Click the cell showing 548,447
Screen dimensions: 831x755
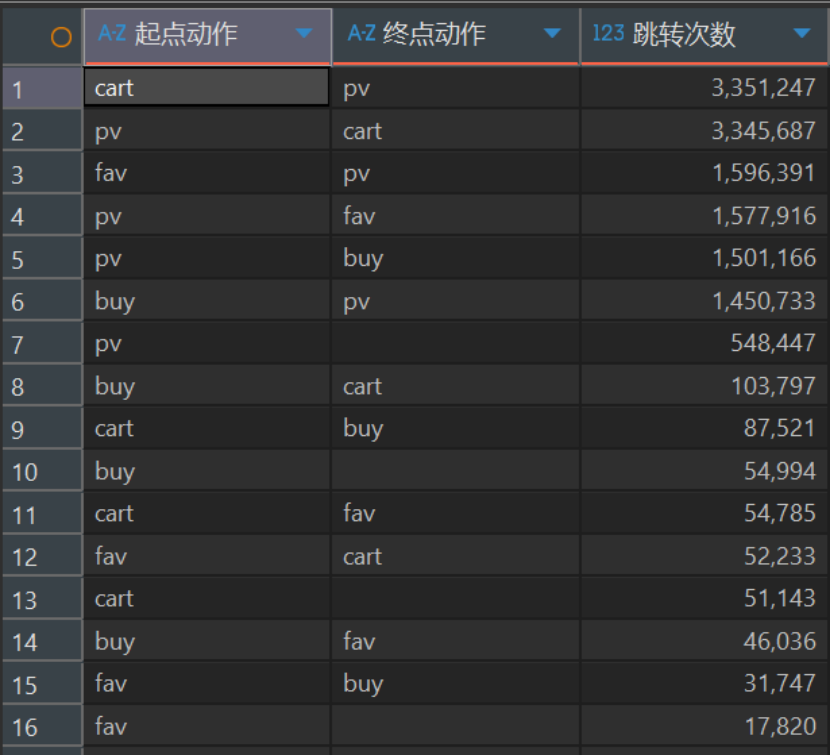704,343
